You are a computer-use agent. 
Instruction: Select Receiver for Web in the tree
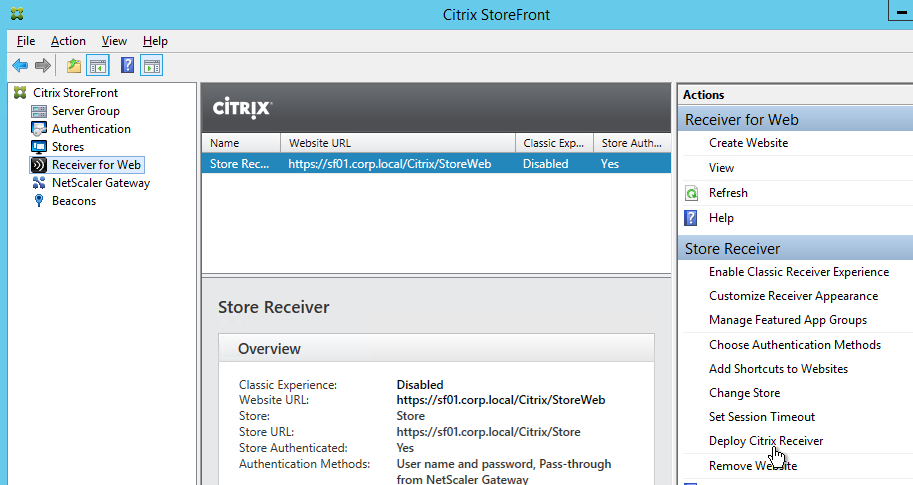(x=96, y=165)
